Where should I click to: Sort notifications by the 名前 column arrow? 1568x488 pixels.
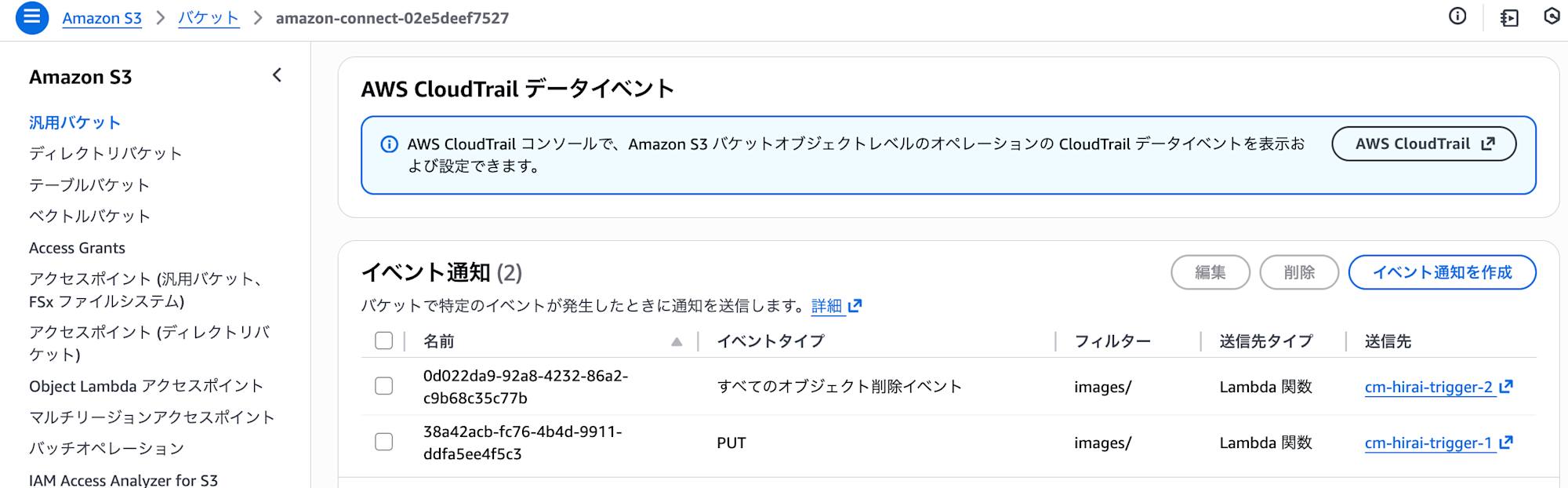675,341
